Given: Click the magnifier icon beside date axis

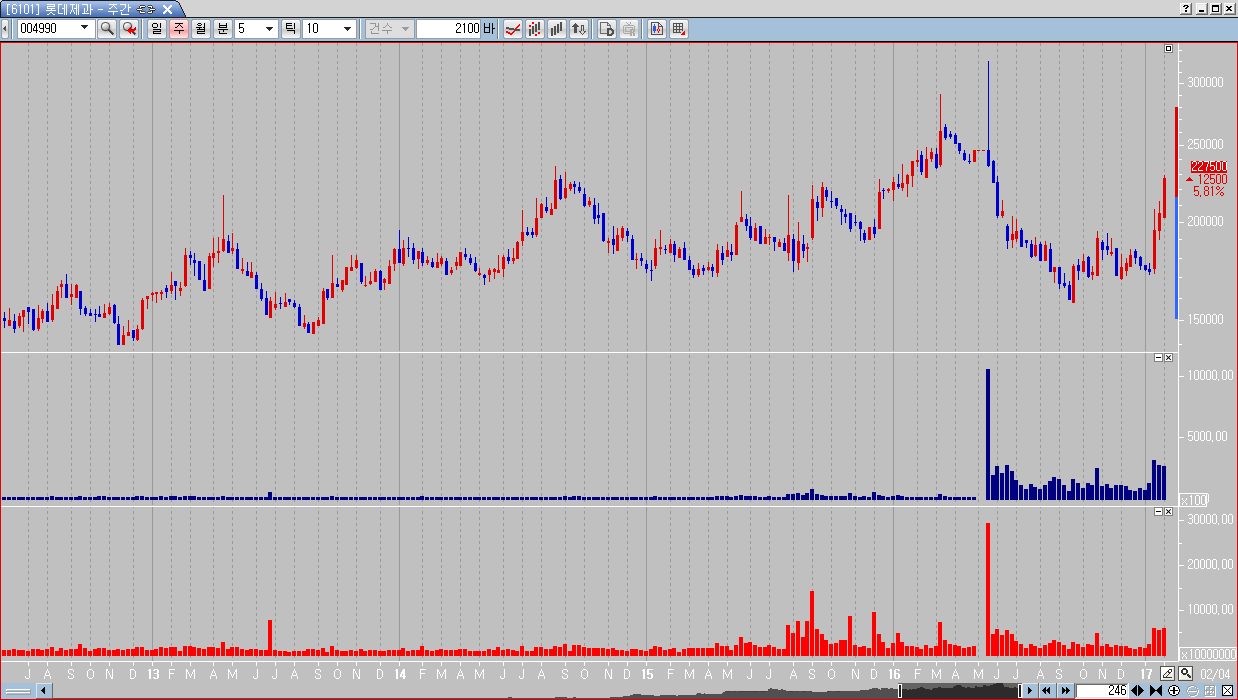Looking at the screenshot, I should (1185, 673).
